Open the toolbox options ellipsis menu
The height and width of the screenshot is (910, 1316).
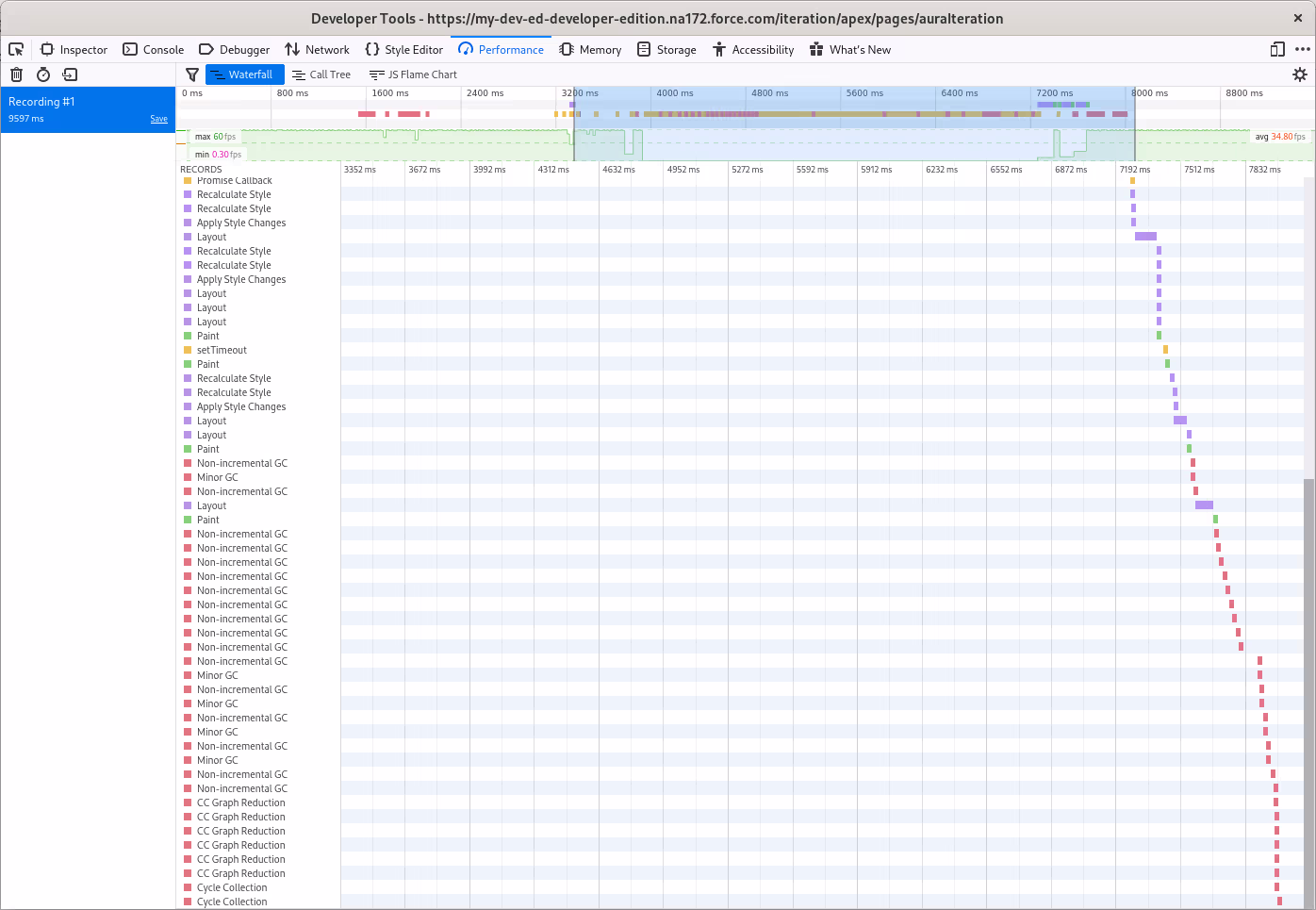click(1303, 49)
